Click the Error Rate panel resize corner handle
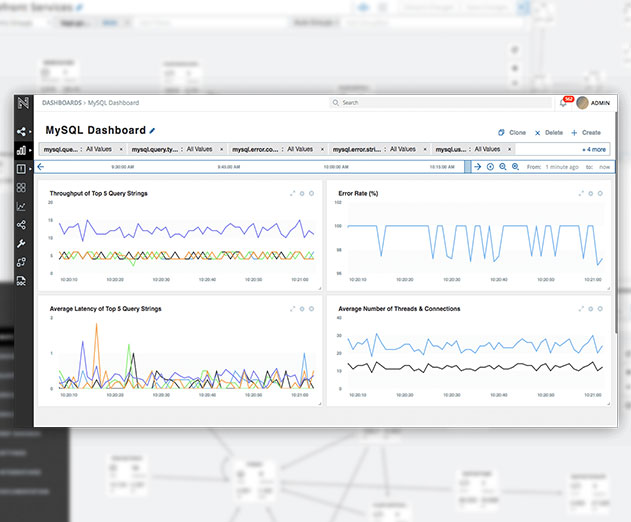This screenshot has height=522, width=631. [608, 288]
